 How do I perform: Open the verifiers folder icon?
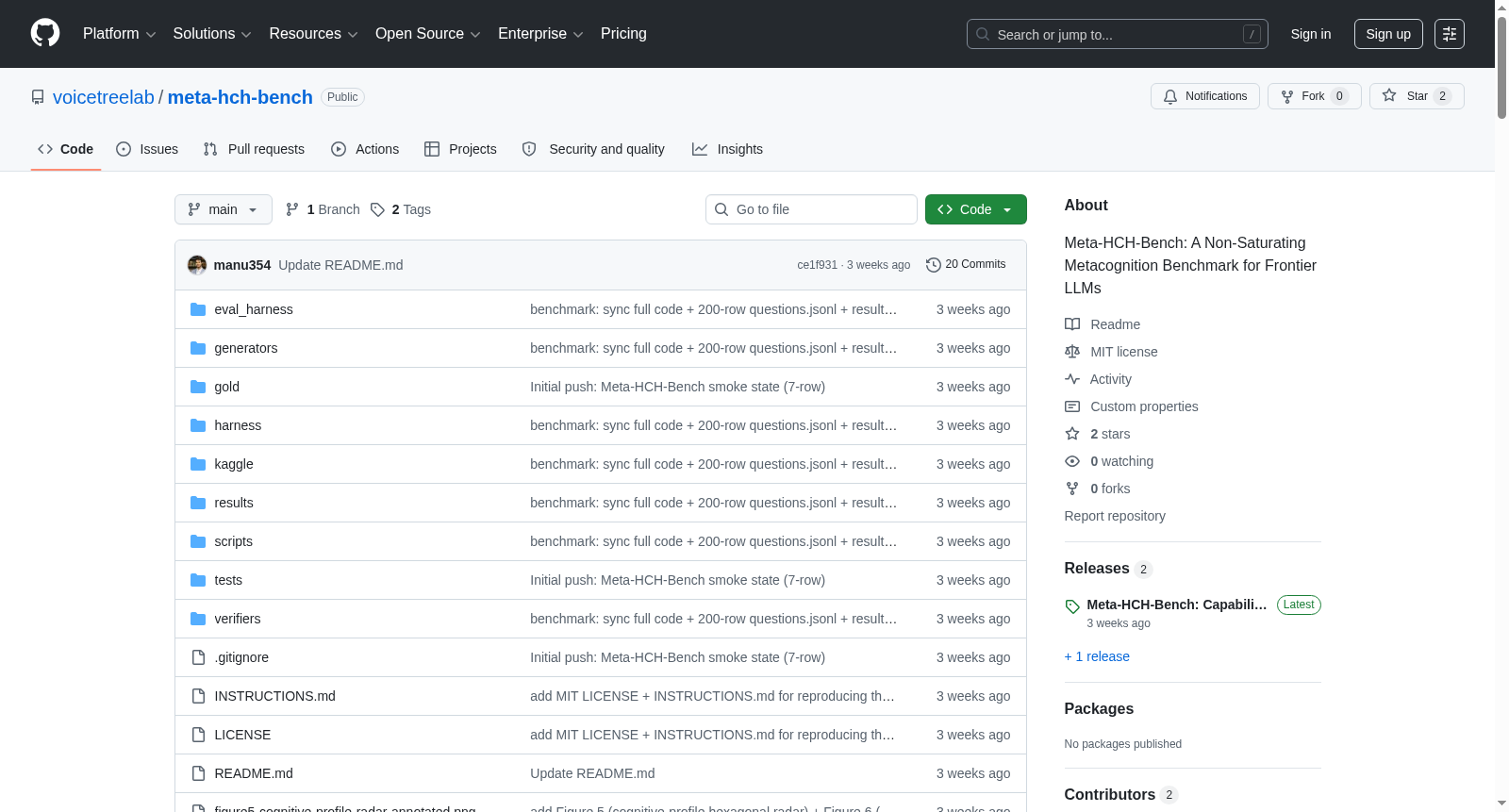click(198, 619)
